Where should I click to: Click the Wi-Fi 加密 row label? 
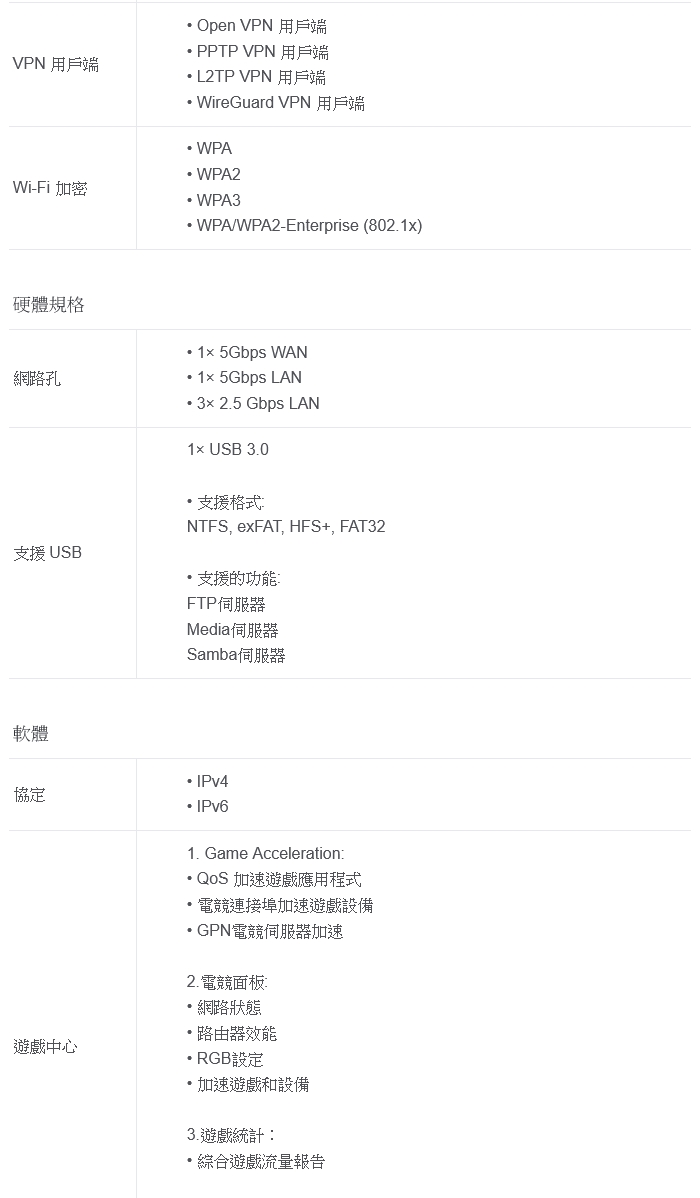point(50,188)
